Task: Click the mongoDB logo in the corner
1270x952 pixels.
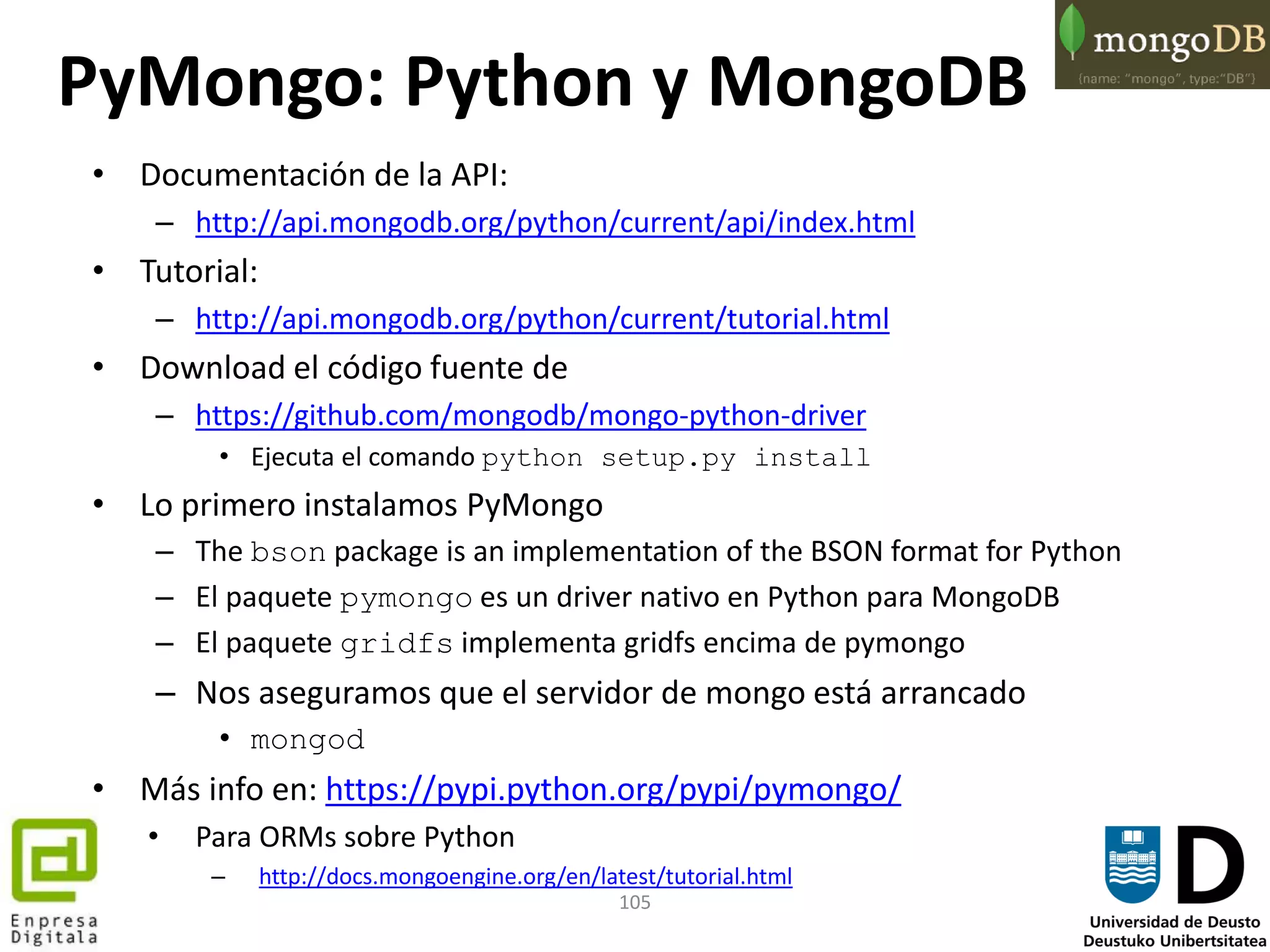Action: 1162,45
